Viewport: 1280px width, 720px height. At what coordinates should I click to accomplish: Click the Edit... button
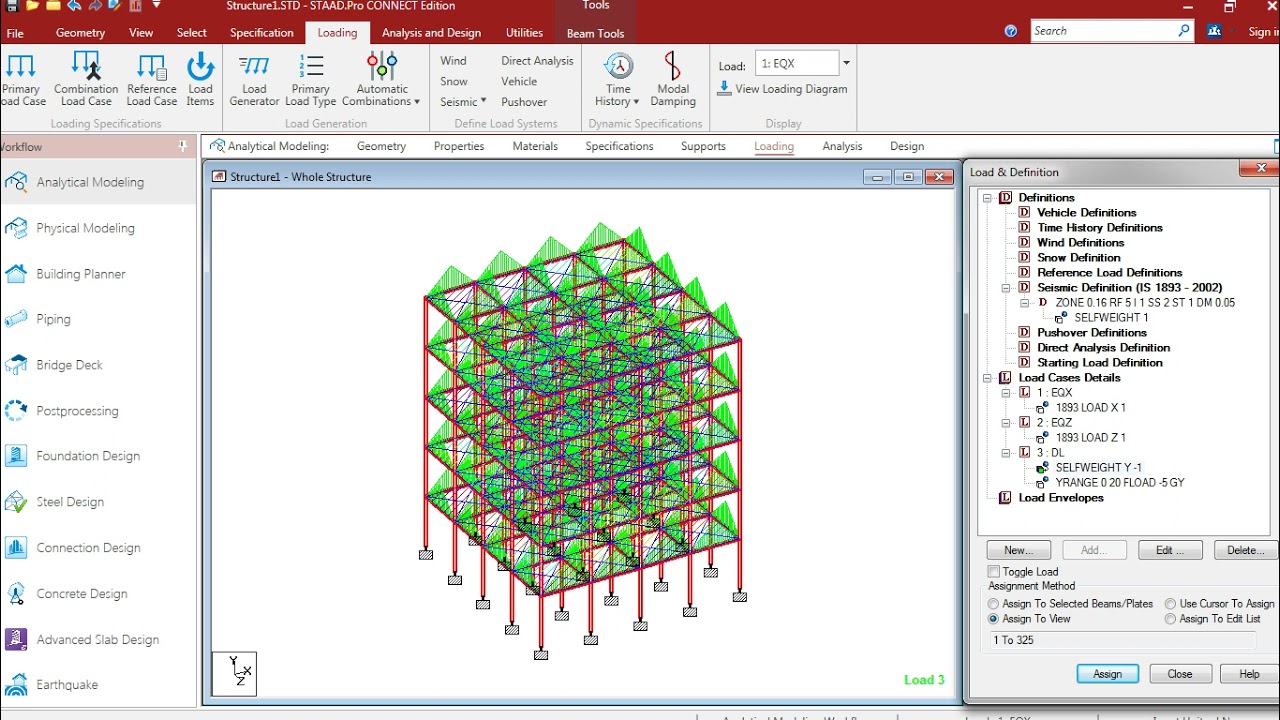[x=1170, y=550]
